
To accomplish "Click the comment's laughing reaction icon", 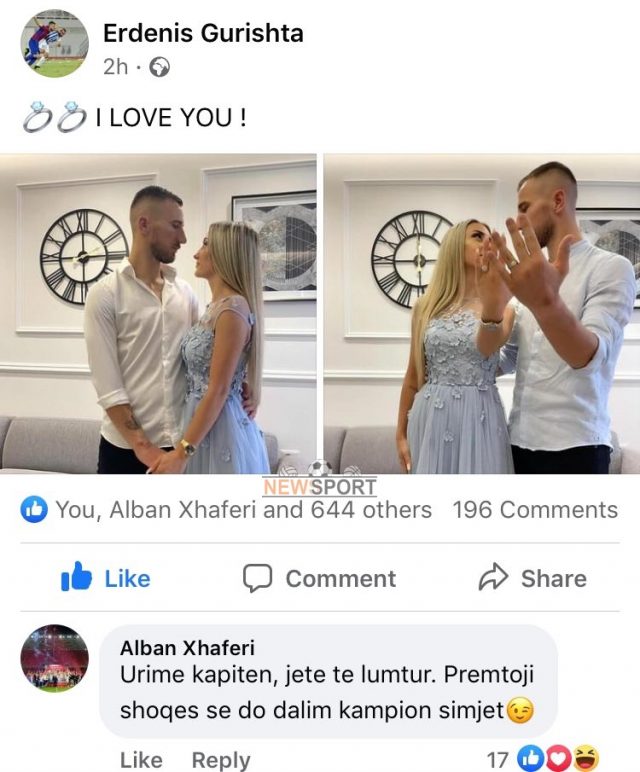I will (x=587, y=759).
